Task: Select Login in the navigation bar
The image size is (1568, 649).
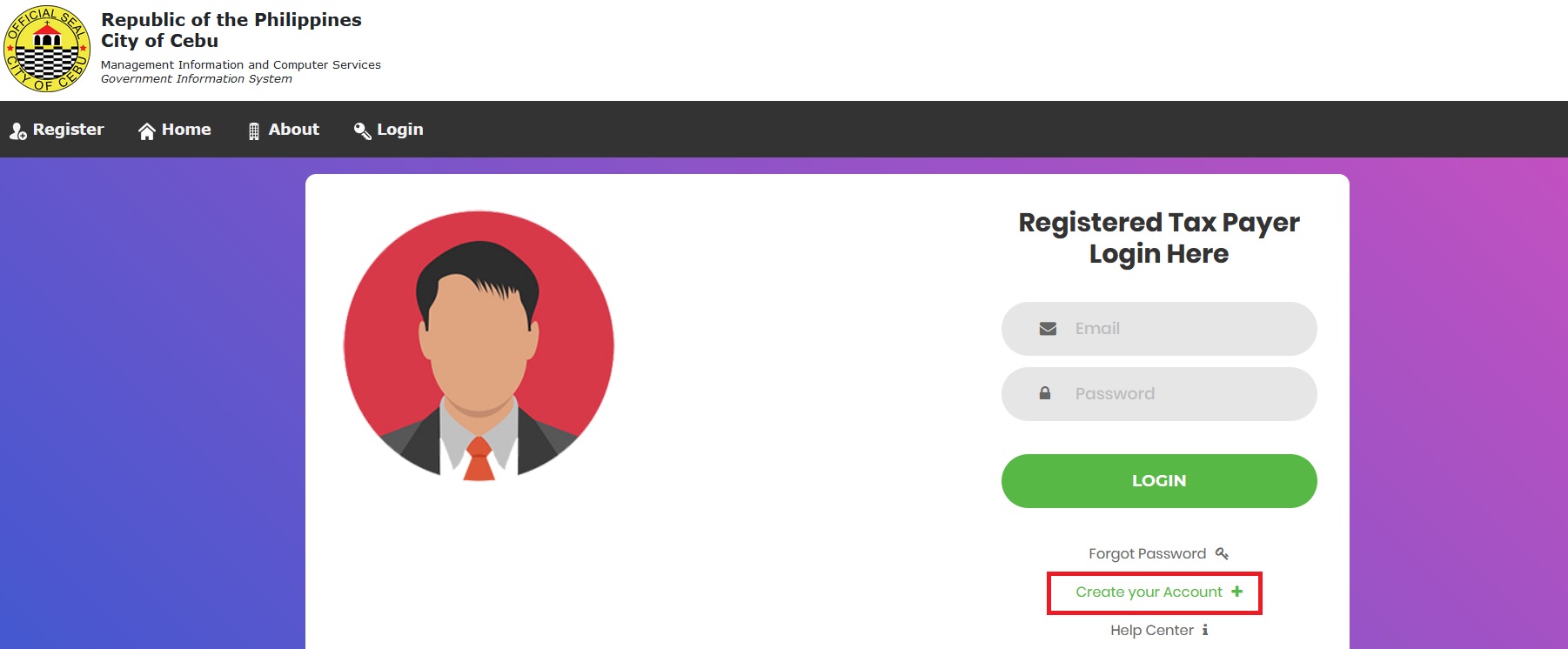Action: (x=399, y=130)
